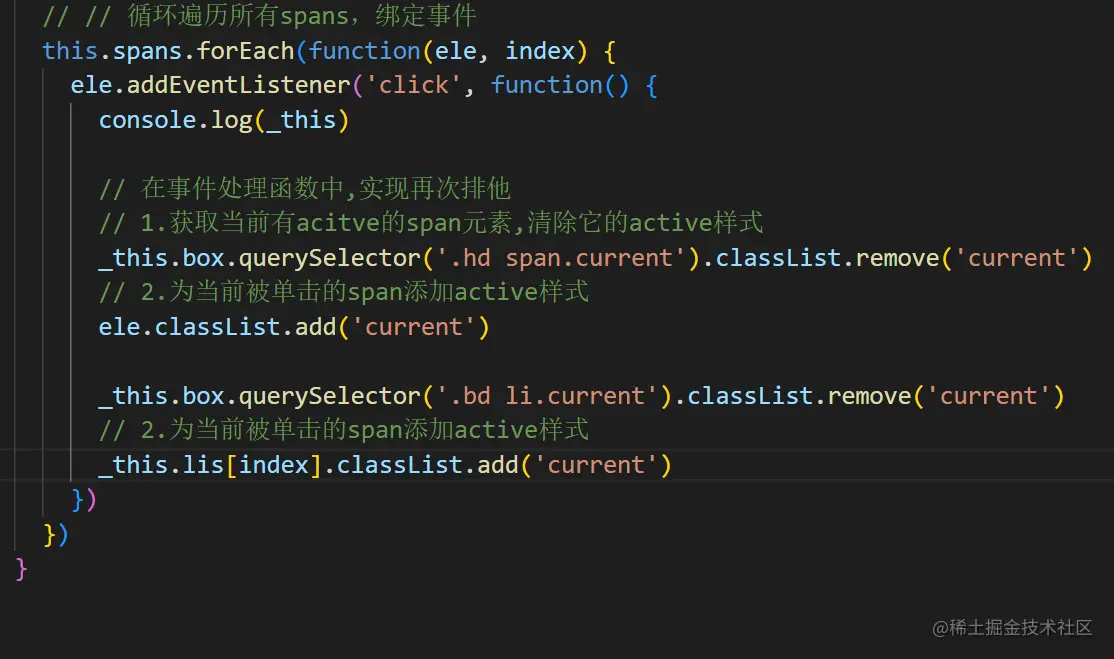
Task: Click the yellow closing '})' of forEach
Action: coord(56,534)
